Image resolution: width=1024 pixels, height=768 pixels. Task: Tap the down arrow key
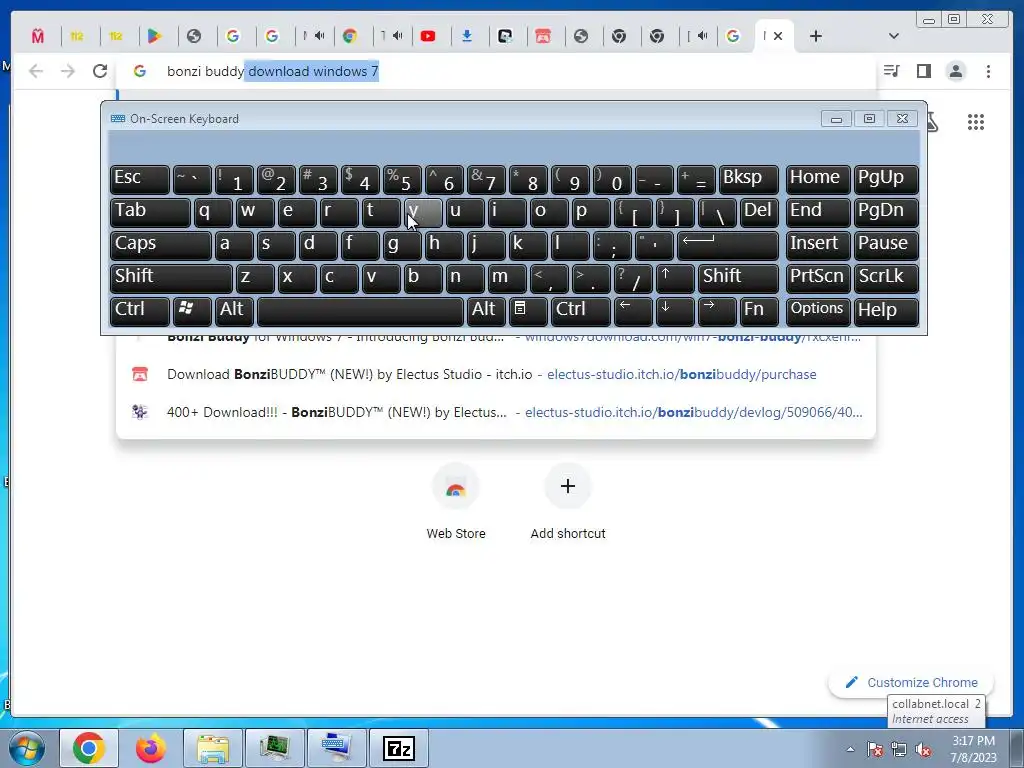point(675,311)
